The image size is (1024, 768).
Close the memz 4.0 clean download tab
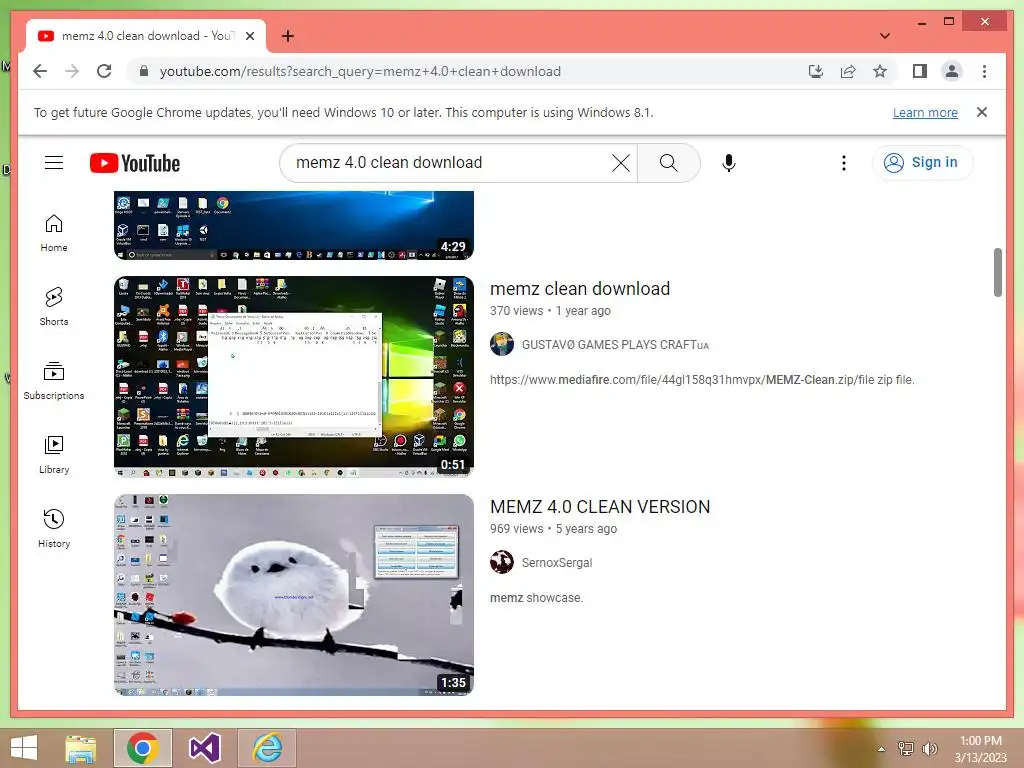point(249,36)
